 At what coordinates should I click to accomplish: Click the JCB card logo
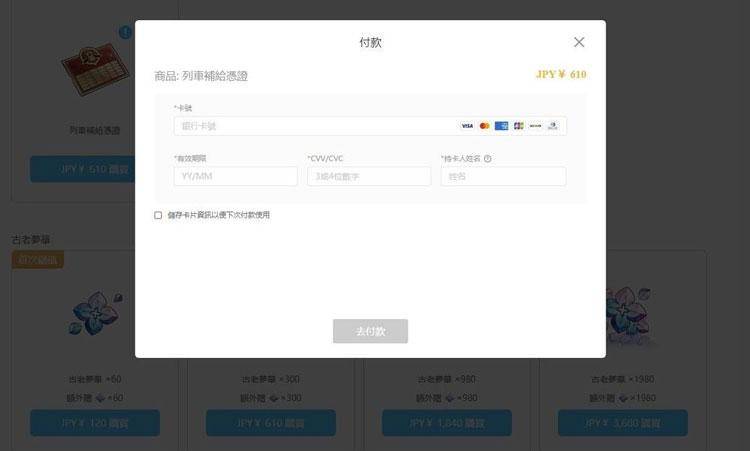tap(518, 126)
